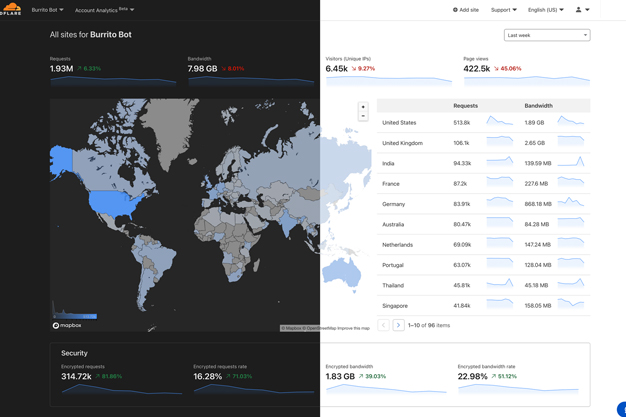Select the United Kingdom row label
This screenshot has width=626, height=417.
pyautogui.click(x=402, y=143)
